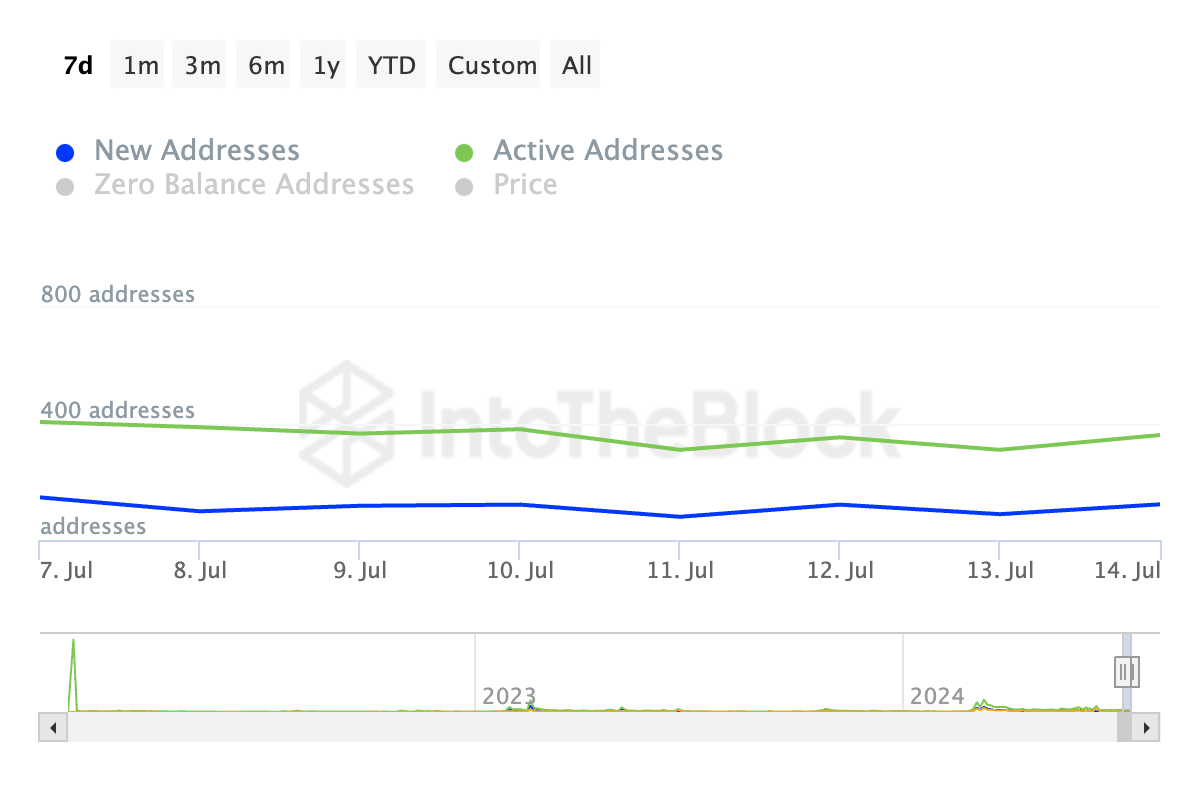The height and width of the screenshot is (800, 1200).
Task: Click the scrollbar right arrow
Action: tap(1147, 727)
